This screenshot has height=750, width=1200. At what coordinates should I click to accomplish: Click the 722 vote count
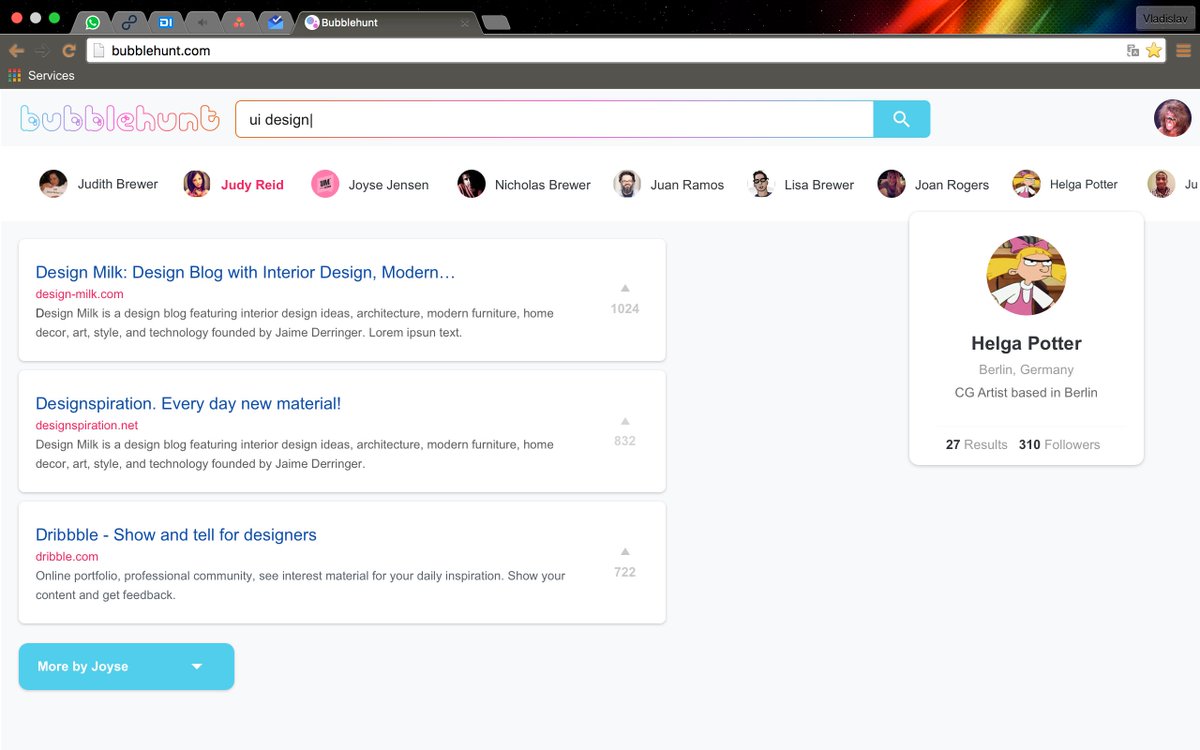coord(625,572)
